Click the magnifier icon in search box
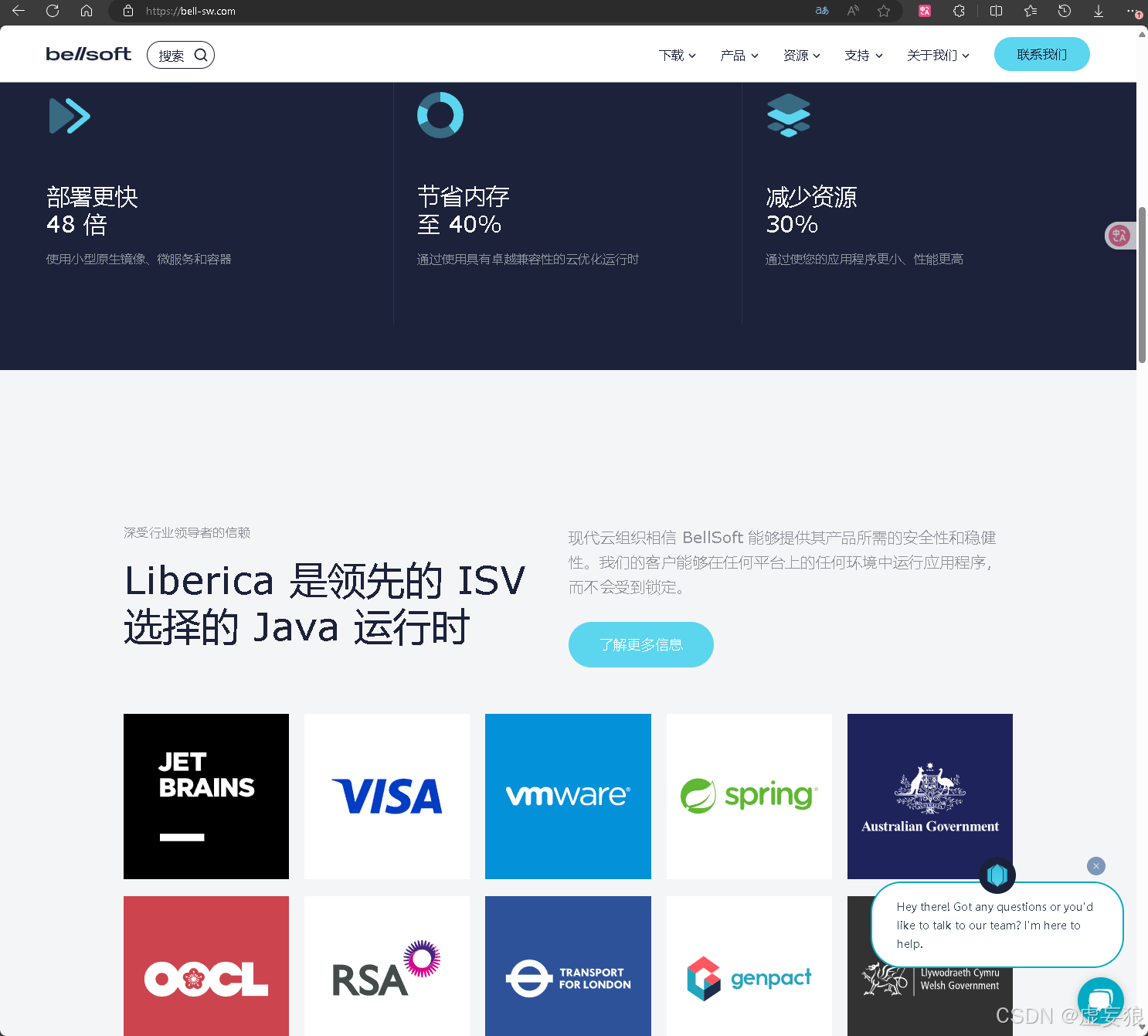 201,55
